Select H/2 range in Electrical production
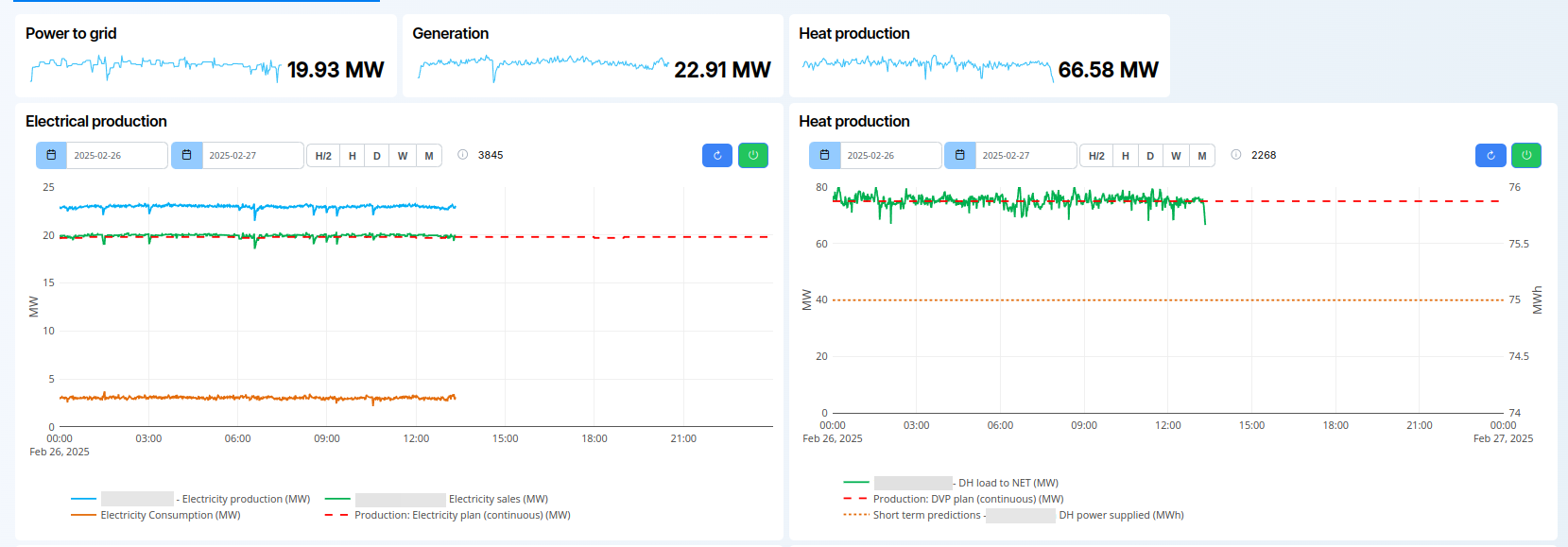The width and height of the screenshot is (1568, 547). [x=323, y=156]
